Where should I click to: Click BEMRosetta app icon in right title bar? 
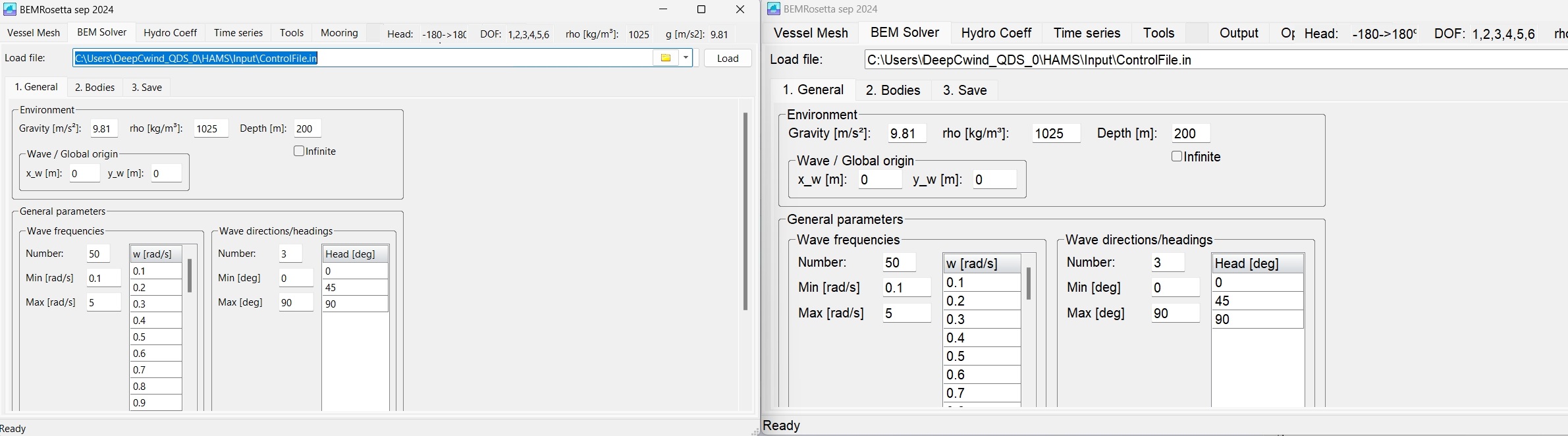(x=774, y=9)
